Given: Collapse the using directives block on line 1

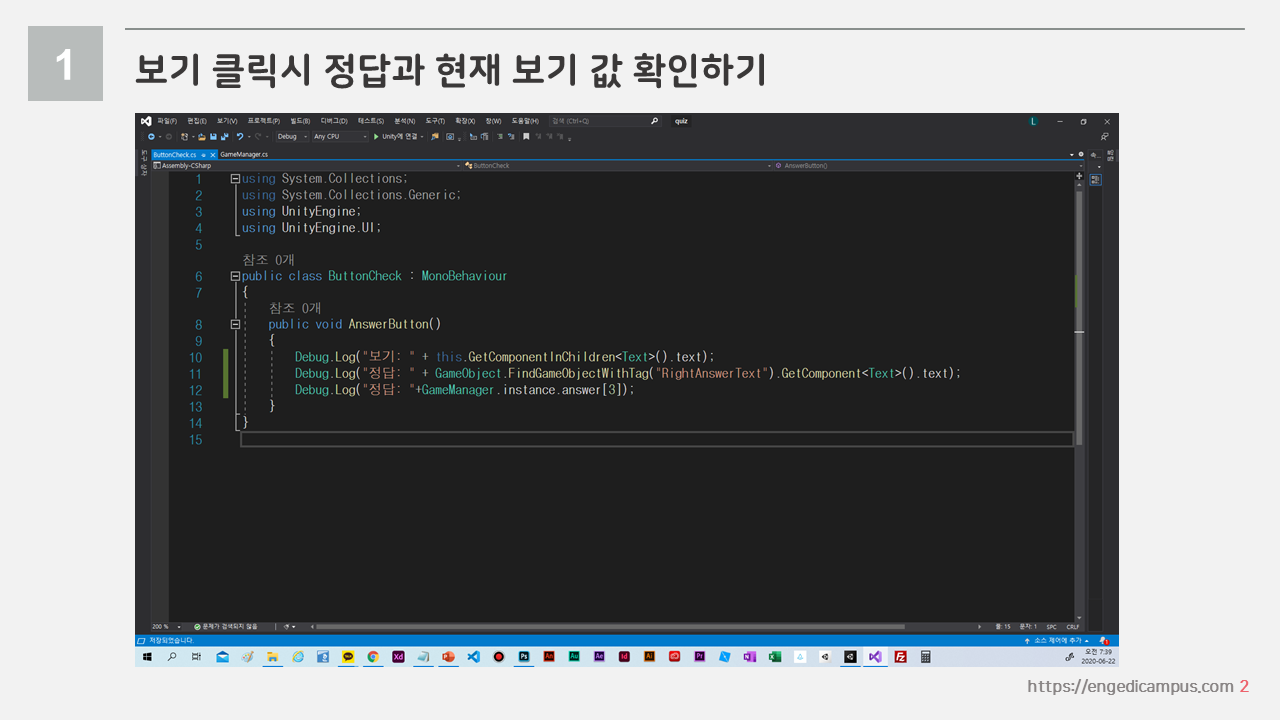Looking at the screenshot, I should pos(235,179).
